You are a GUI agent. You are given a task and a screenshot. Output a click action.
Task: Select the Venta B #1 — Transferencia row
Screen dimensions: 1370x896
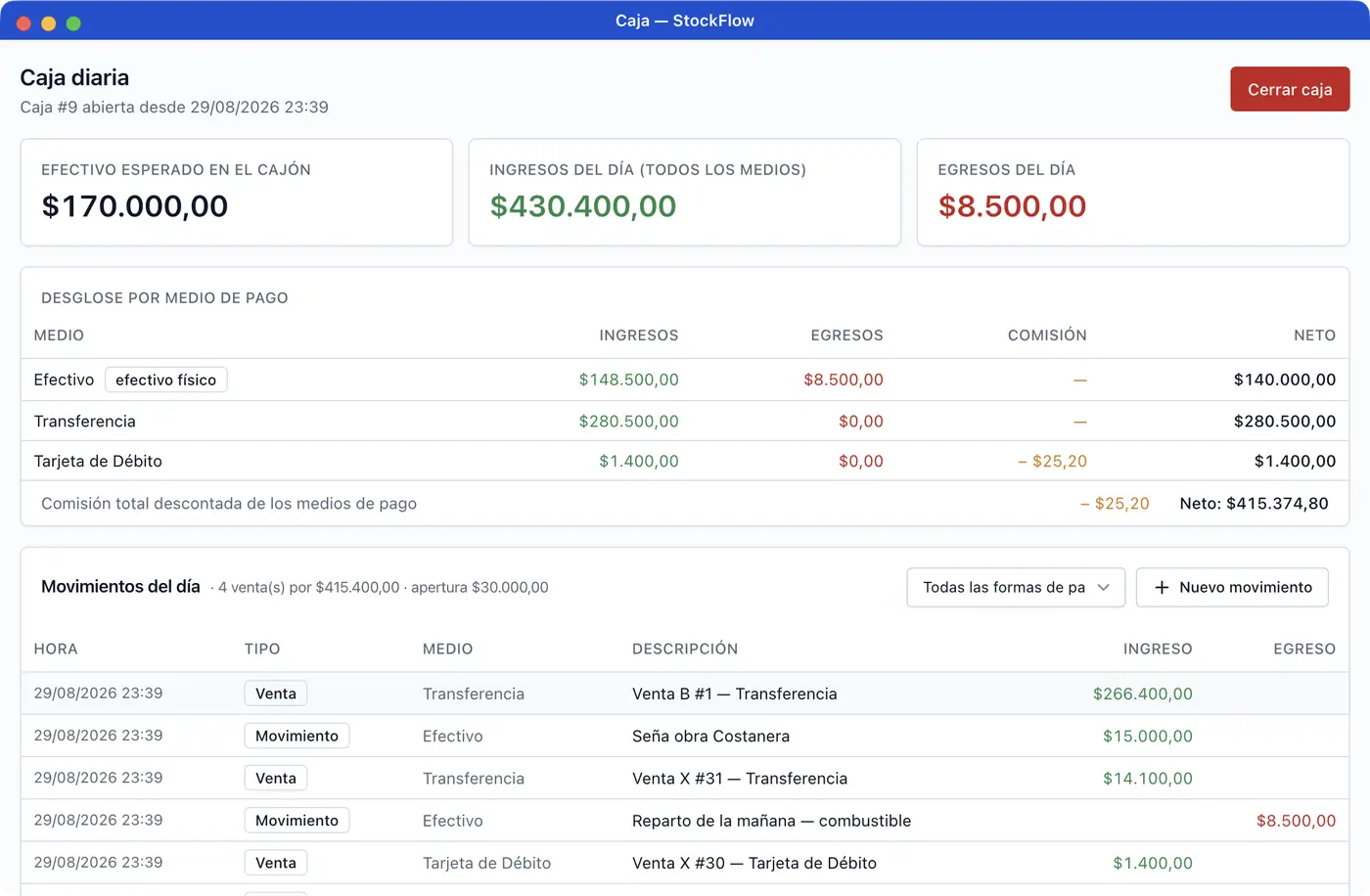[685, 694]
